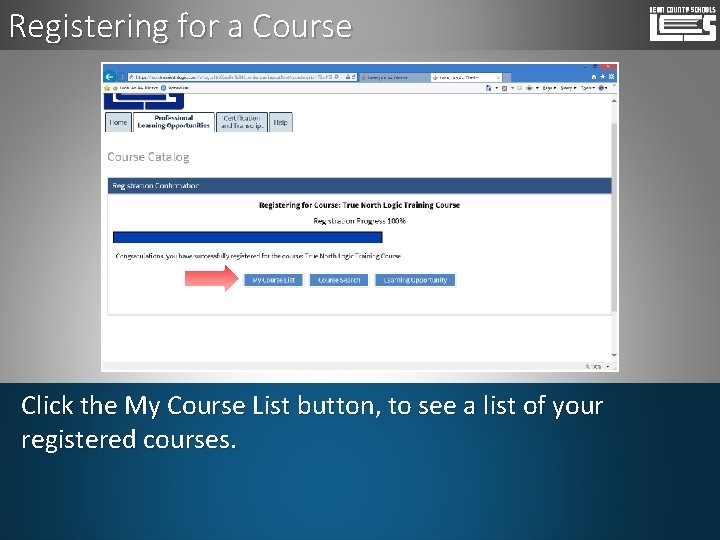Click the Course Catalog heading
Image resolution: width=720 pixels, height=540 pixels.
pyautogui.click(x=148, y=157)
